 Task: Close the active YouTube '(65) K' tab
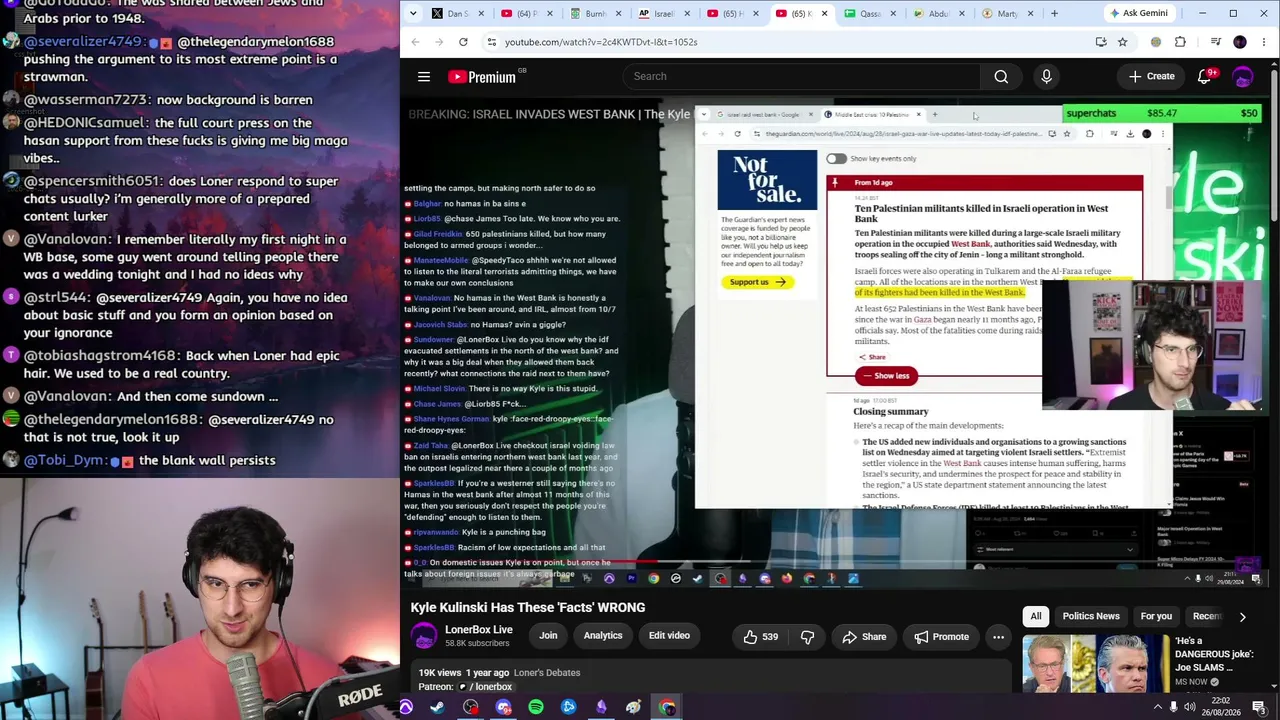point(826,14)
